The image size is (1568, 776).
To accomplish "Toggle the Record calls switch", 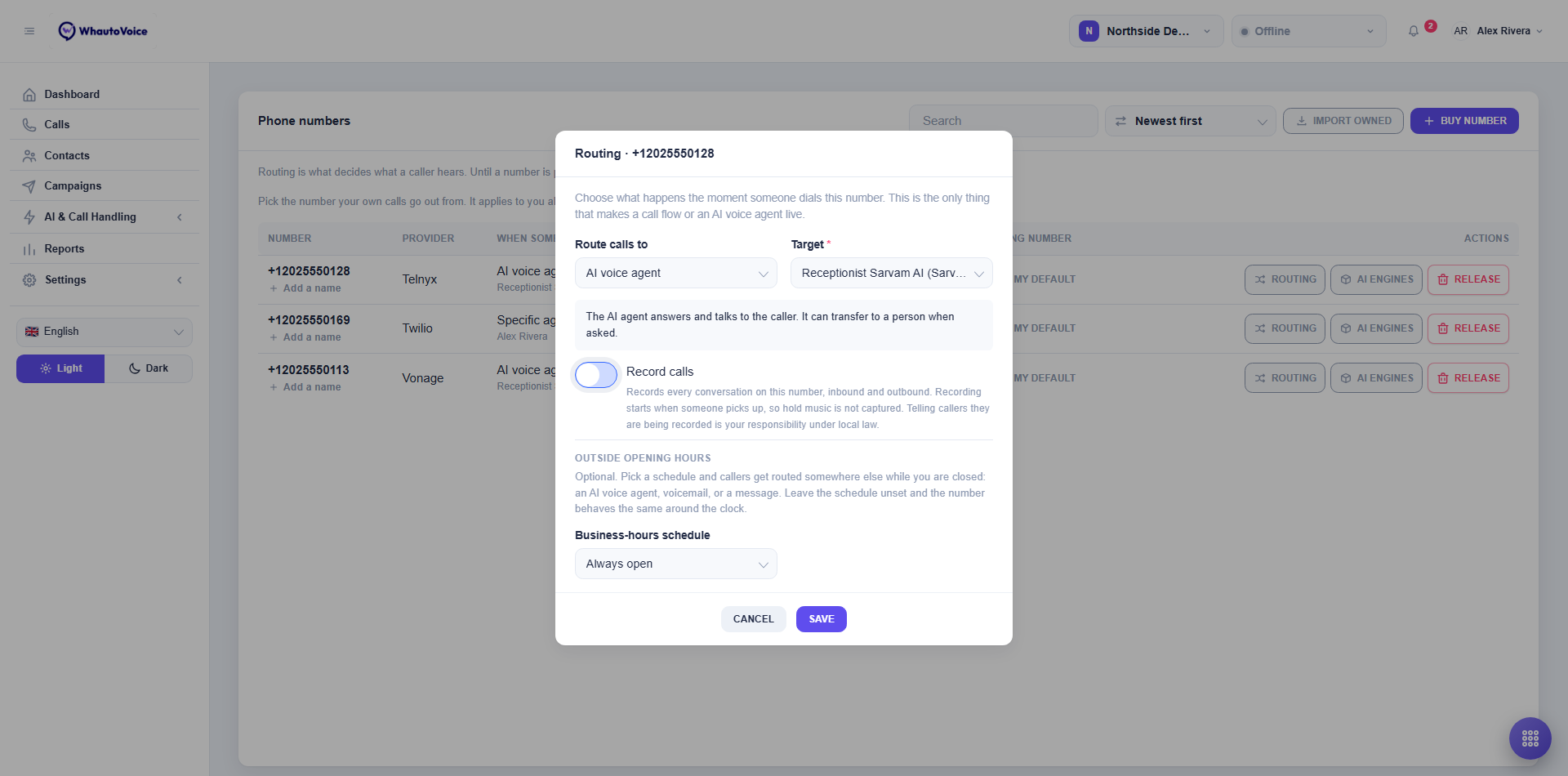I will click(596, 375).
